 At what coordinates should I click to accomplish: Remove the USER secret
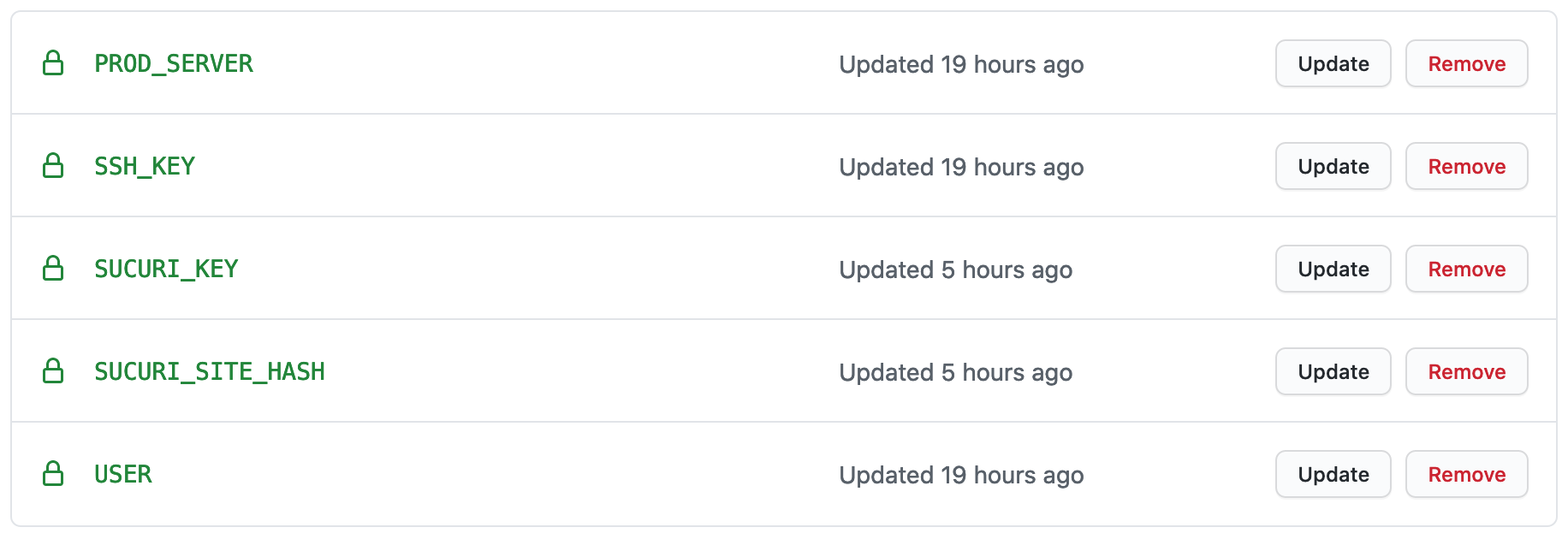click(x=1466, y=475)
